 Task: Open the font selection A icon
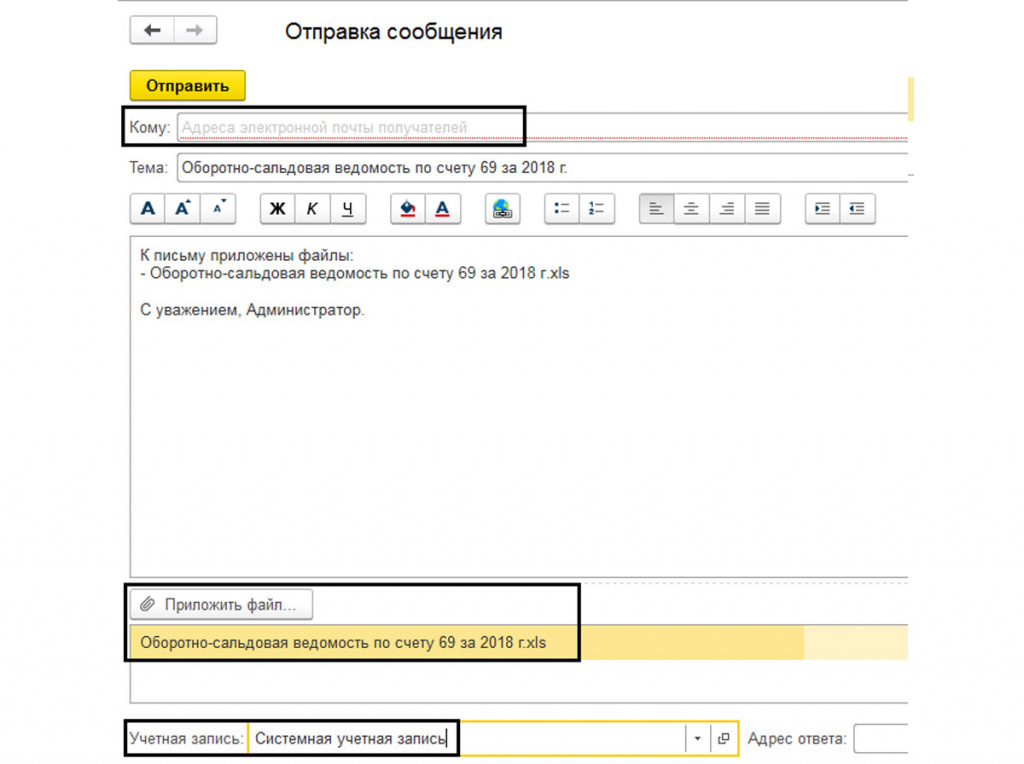tap(148, 209)
